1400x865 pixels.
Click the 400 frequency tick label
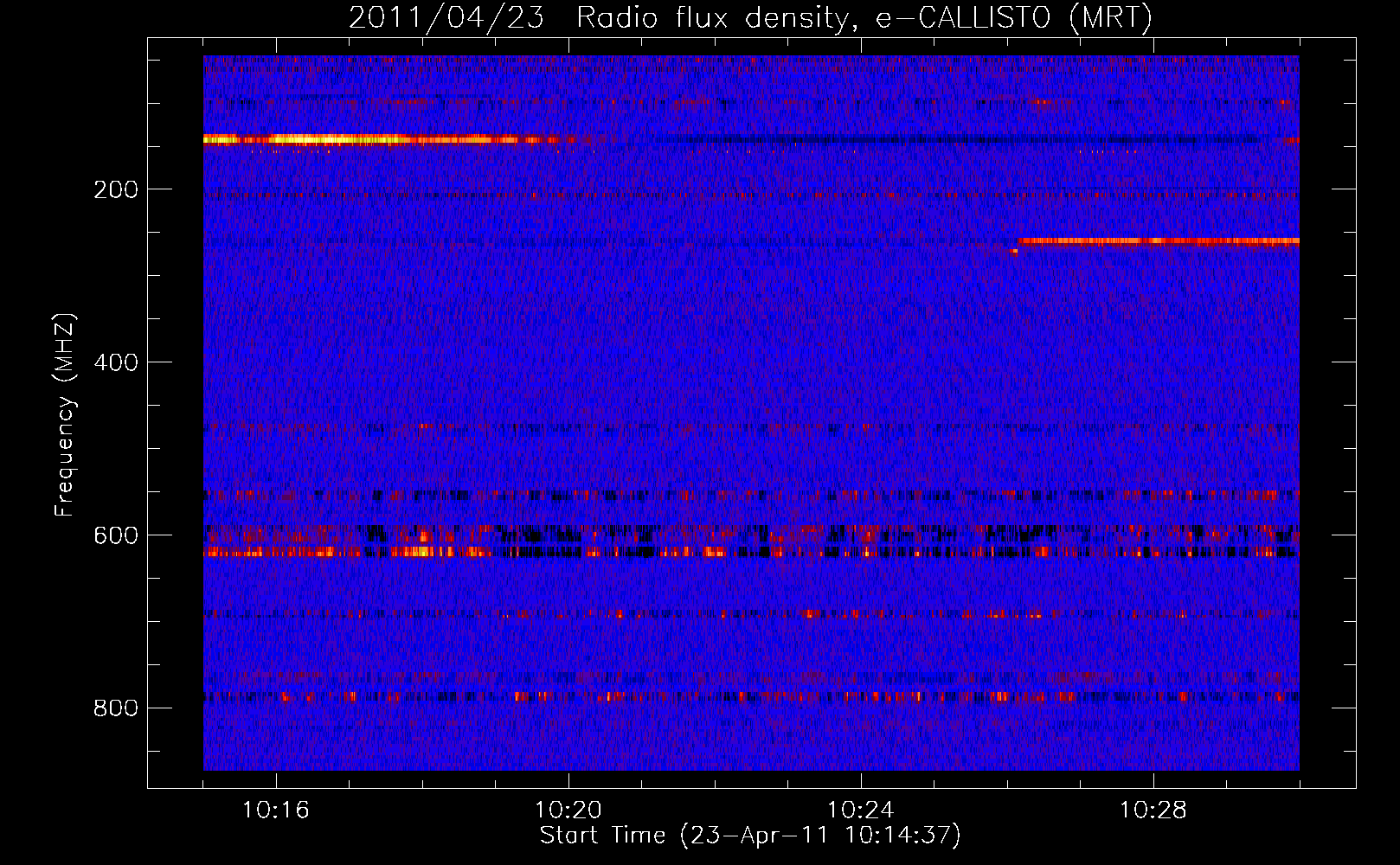pos(116,362)
